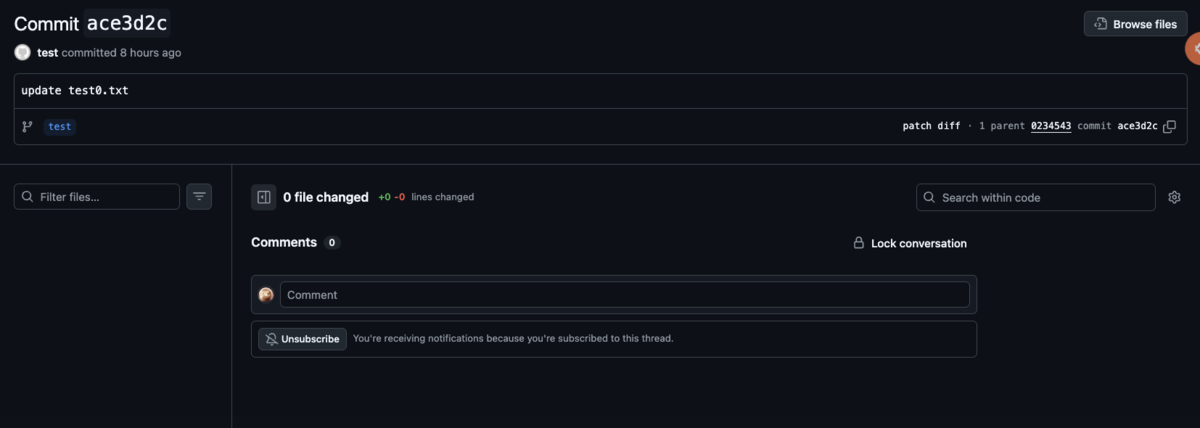
Task: Open committer test's profile name
Action: (x=47, y=53)
